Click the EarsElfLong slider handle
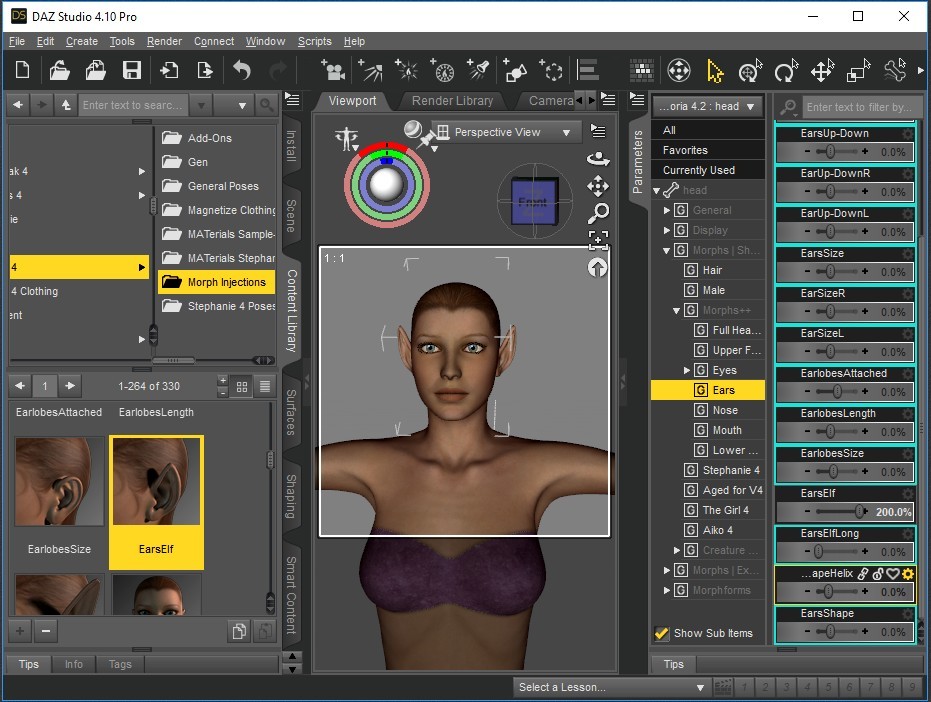 tap(818, 551)
